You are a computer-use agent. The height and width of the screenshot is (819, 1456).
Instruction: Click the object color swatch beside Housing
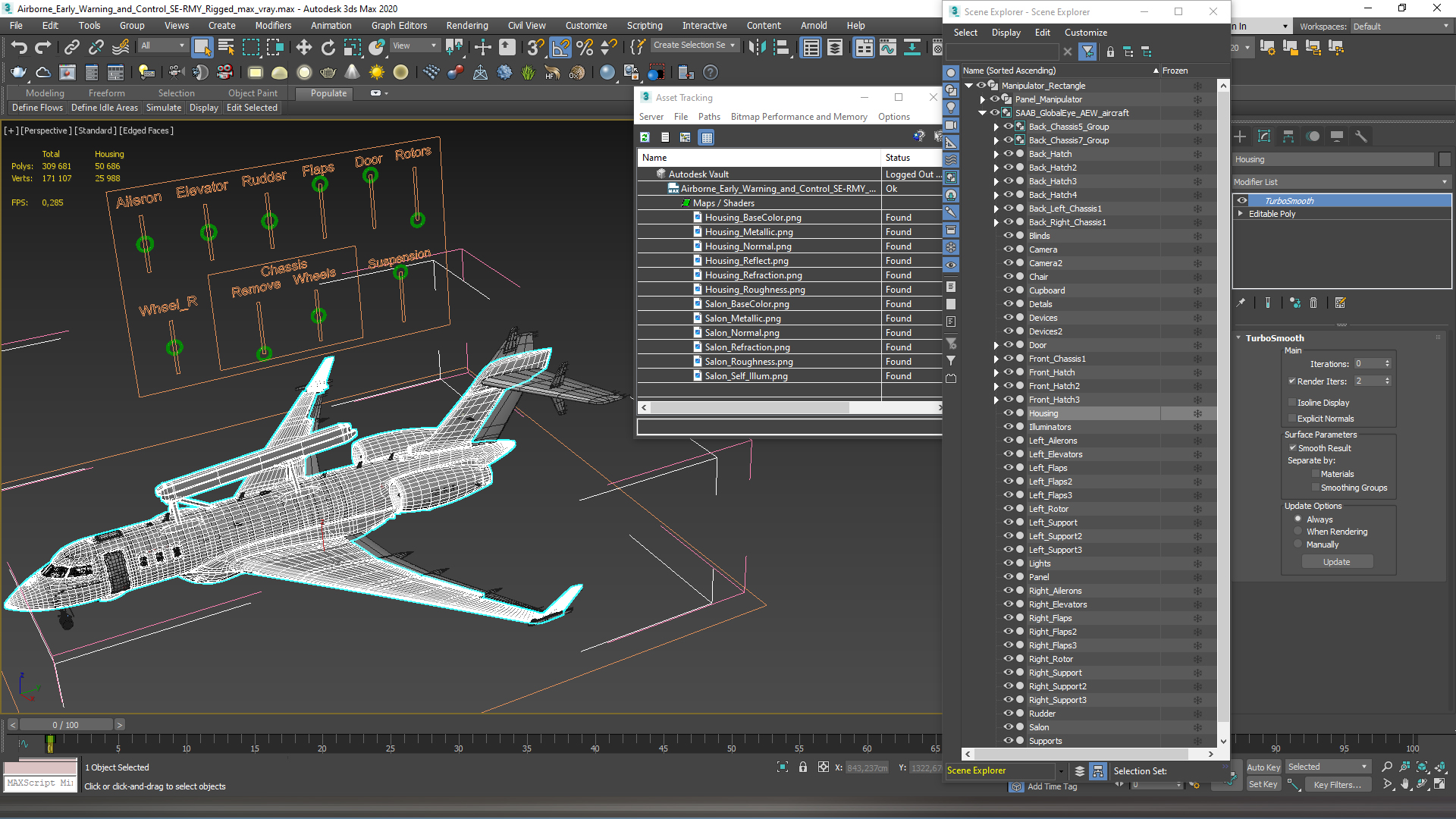(1445, 159)
